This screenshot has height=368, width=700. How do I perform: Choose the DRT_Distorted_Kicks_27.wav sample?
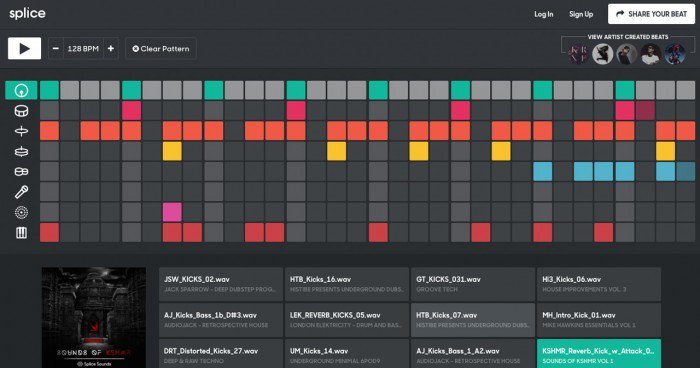pyautogui.click(x=221, y=354)
